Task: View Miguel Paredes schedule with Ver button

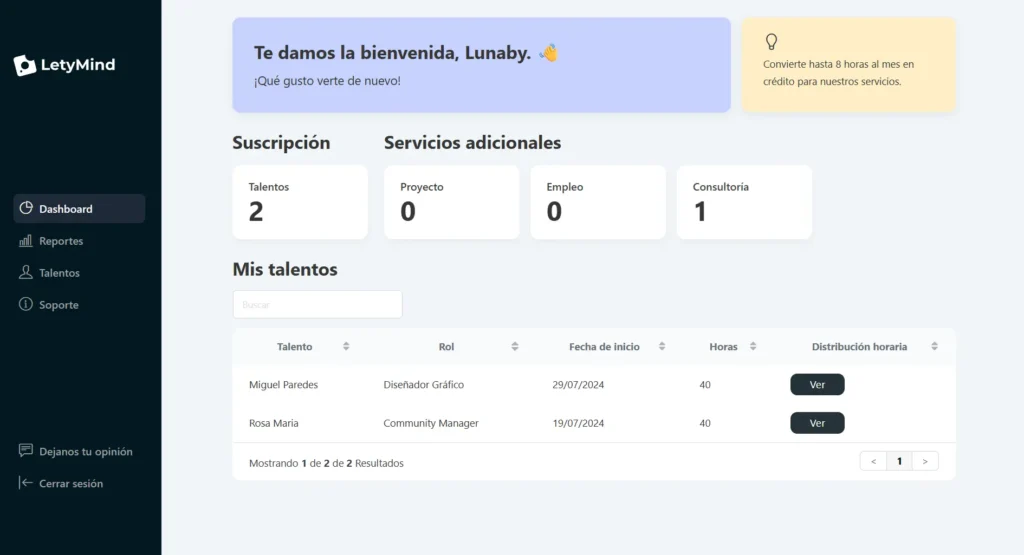Action: [x=817, y=385]
